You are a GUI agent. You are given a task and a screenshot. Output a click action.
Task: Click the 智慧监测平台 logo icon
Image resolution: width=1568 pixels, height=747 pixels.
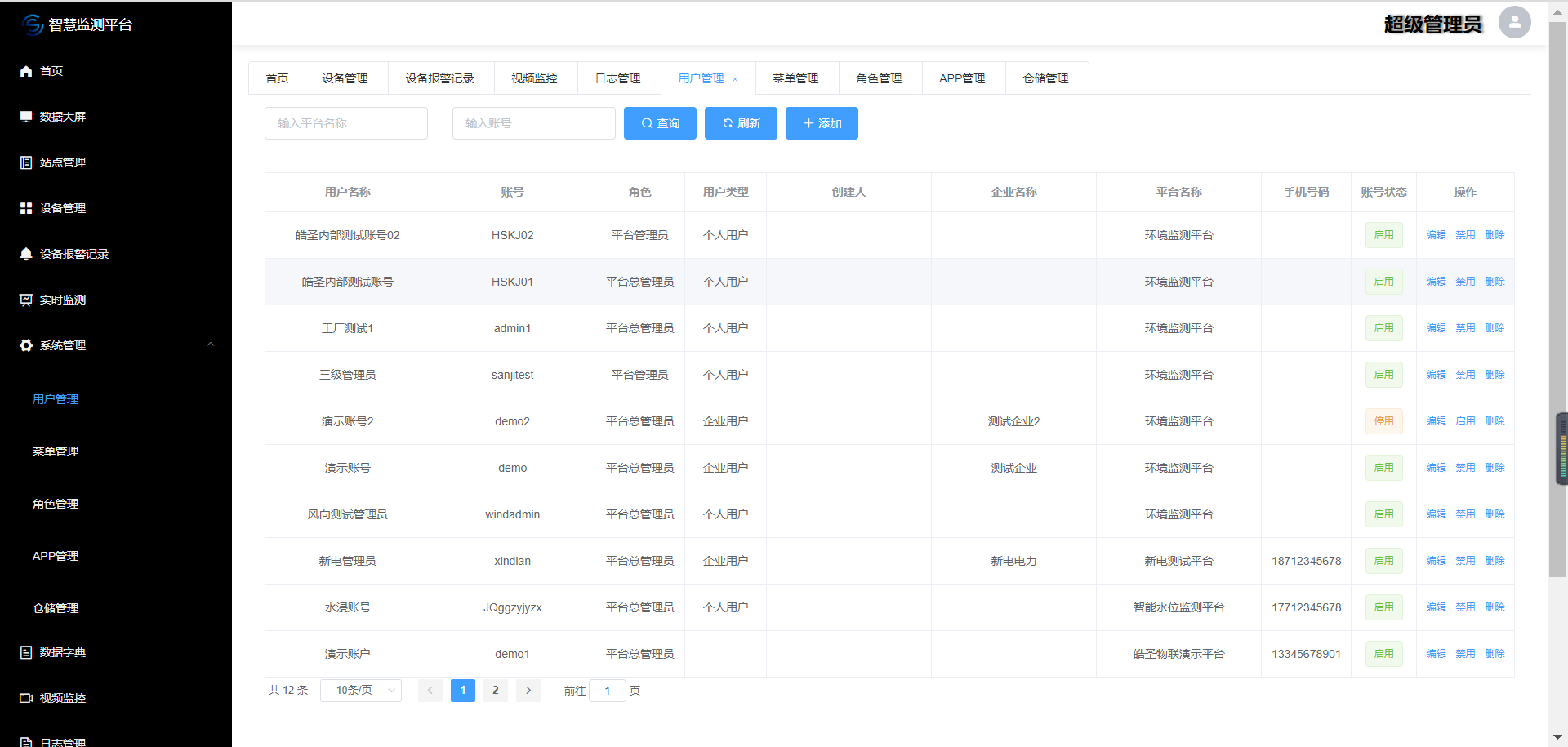[33, 25]
